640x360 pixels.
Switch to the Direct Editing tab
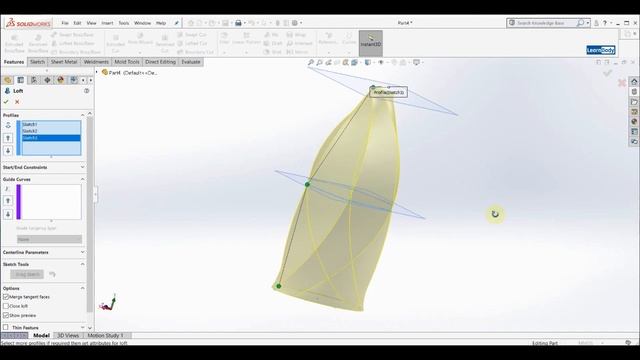click(160, 62)
